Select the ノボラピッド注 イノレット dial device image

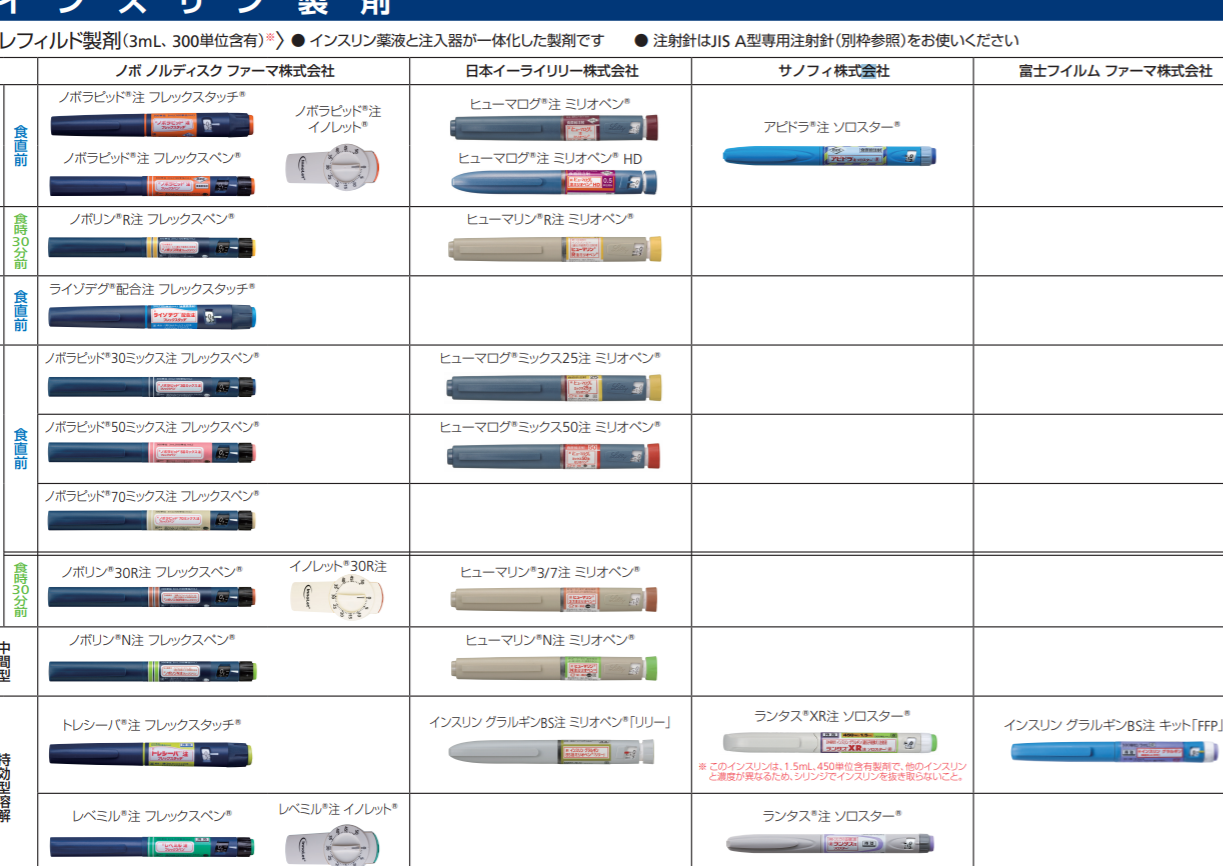click(x=334, y=167)
